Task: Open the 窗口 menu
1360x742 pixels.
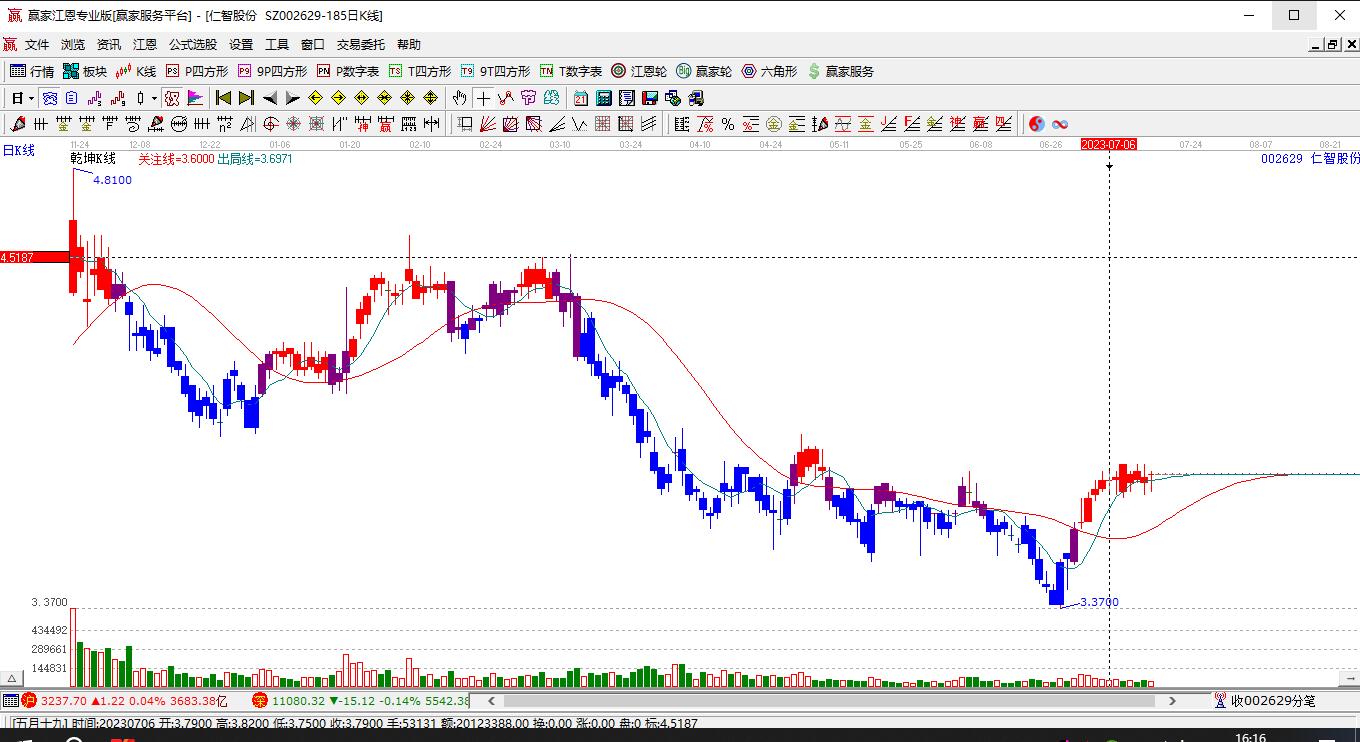Action: 313,44
